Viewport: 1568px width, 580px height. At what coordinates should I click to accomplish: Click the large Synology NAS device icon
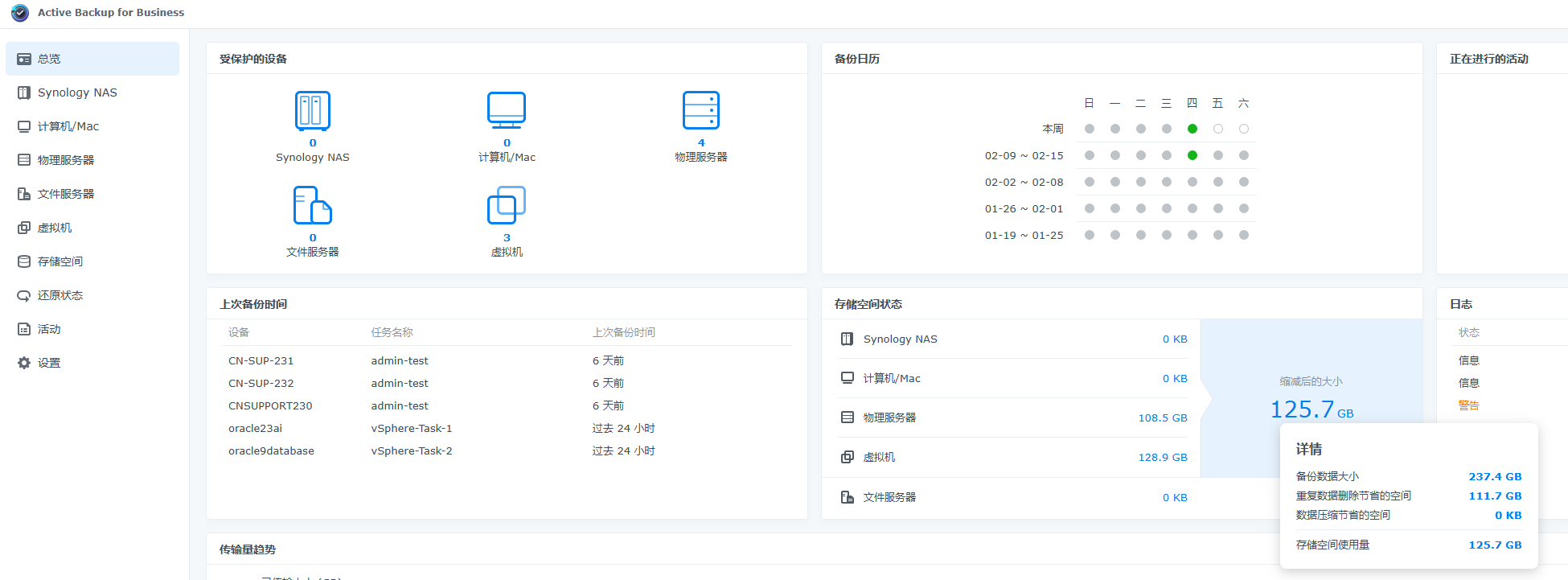(x=313, y=111)
